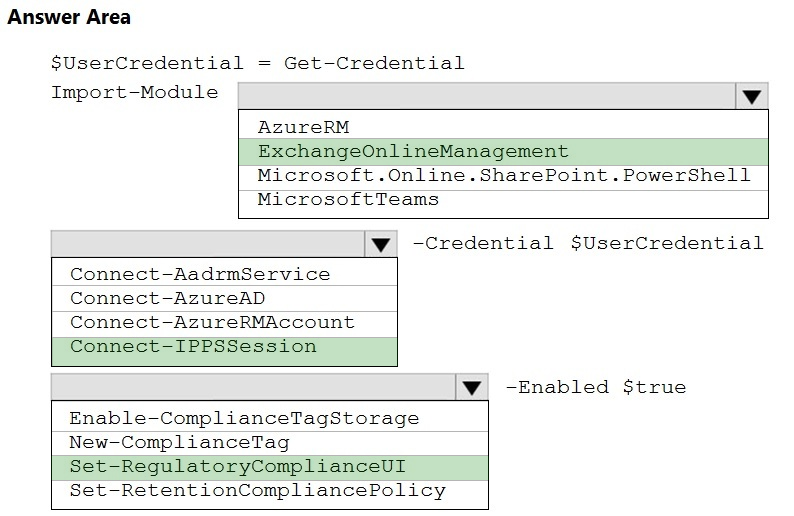Screen dimensions: 794x516
Task: Choose Microsoft.Online.SharePoint.PowerShell option
Action: 503,176
